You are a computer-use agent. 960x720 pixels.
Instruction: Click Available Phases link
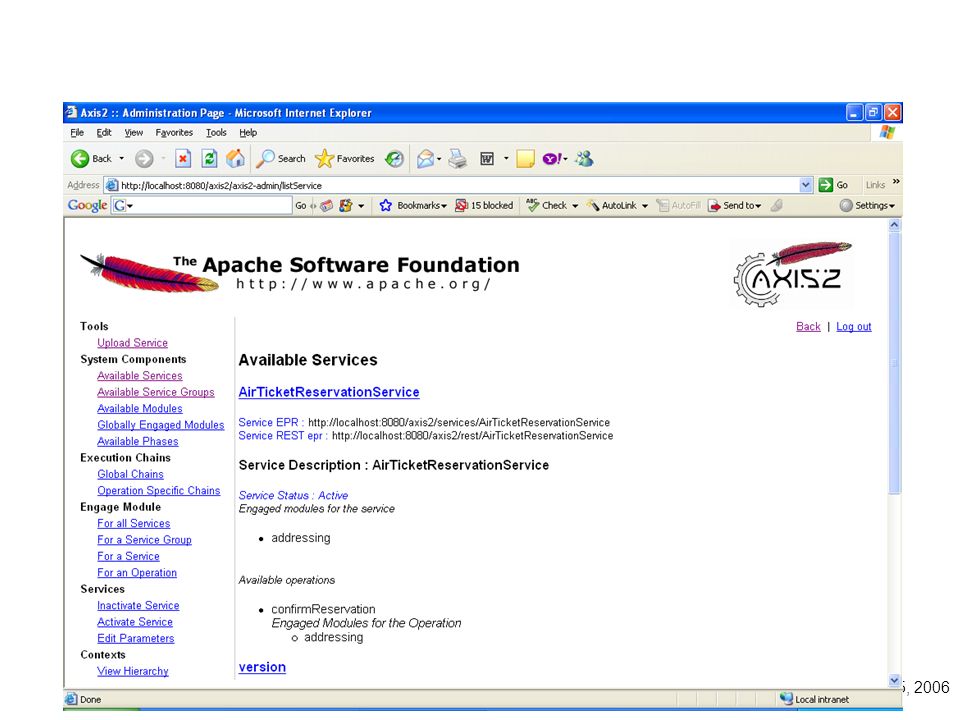[x=138, y=441]
